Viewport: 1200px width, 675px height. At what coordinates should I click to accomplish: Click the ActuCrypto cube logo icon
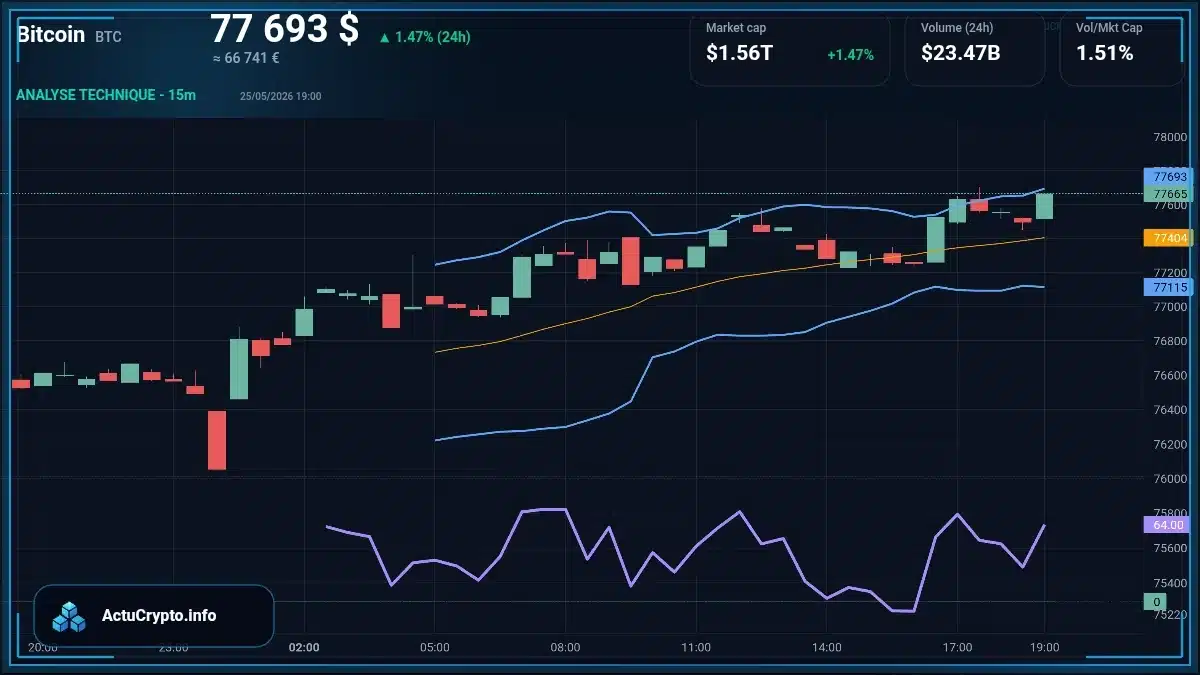pos(70,616)
